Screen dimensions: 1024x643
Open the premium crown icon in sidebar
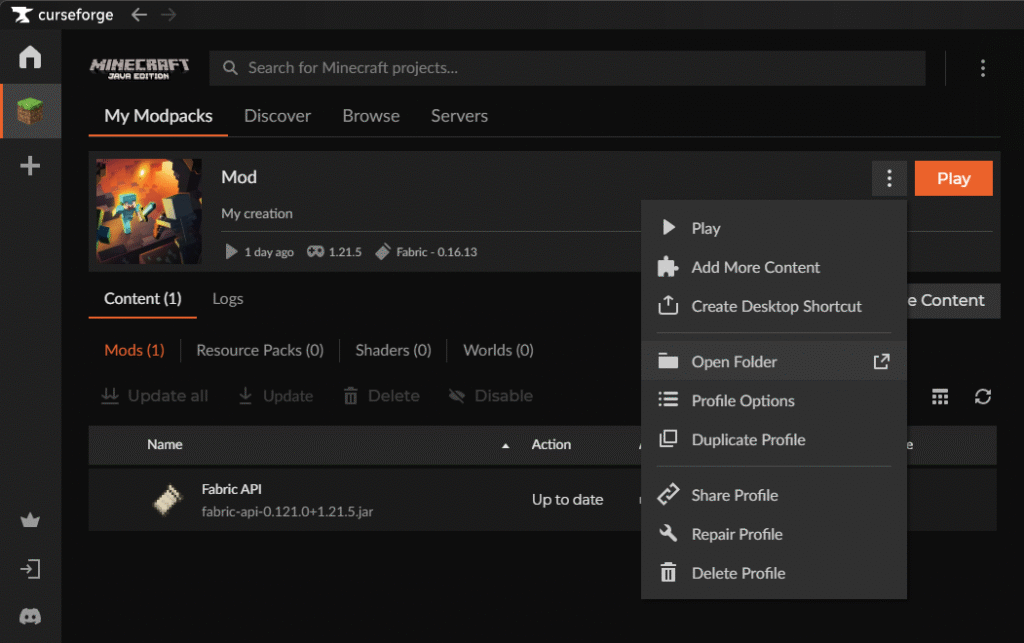(x=30, y=520)
